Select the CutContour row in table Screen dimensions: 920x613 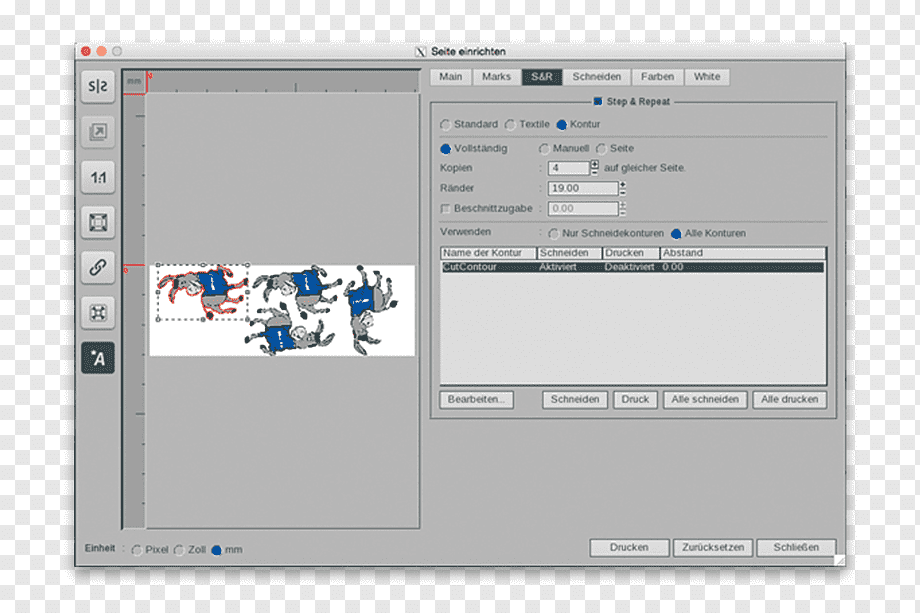click(632, 267)
